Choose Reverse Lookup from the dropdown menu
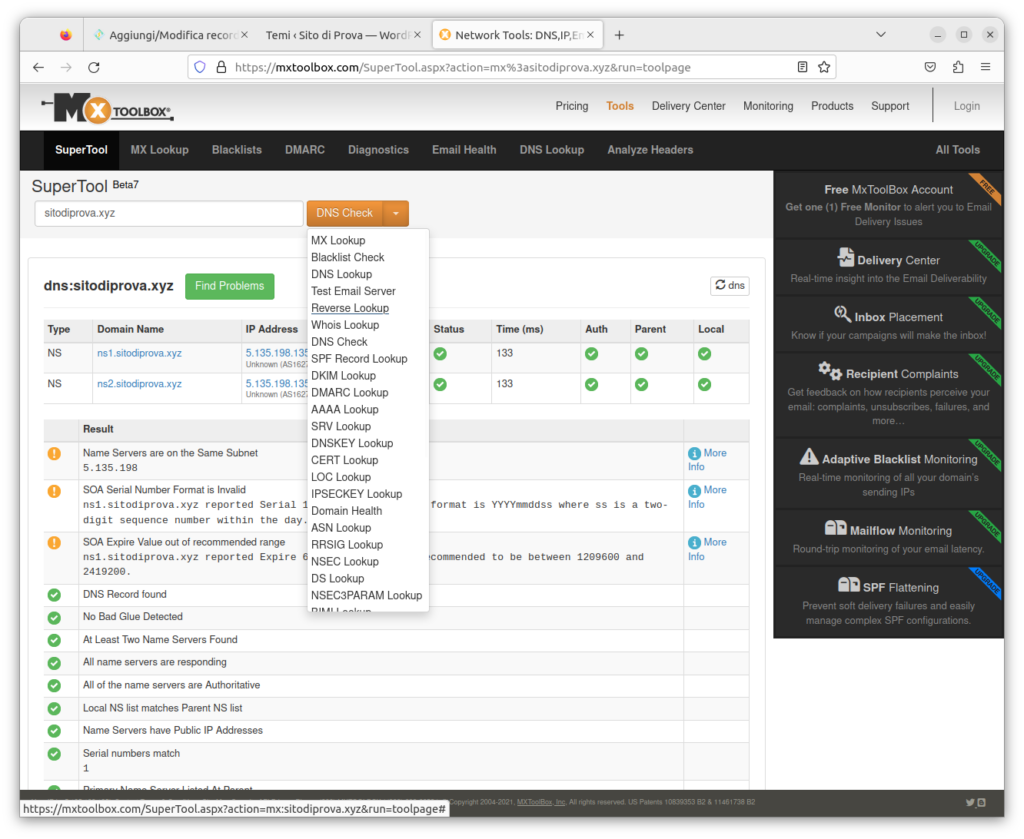The width and height of the screenshot is (1024, 839). (x=350, y=308)
